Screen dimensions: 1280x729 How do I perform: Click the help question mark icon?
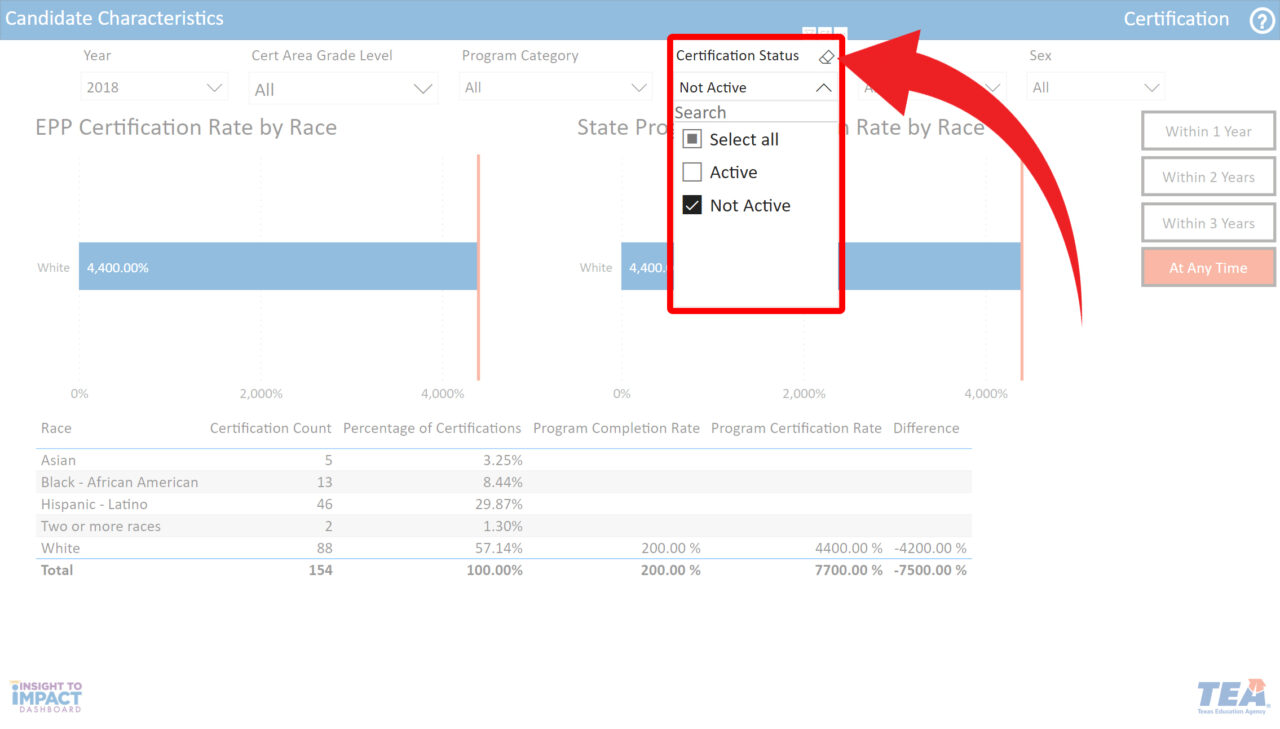pos(1262,20)
